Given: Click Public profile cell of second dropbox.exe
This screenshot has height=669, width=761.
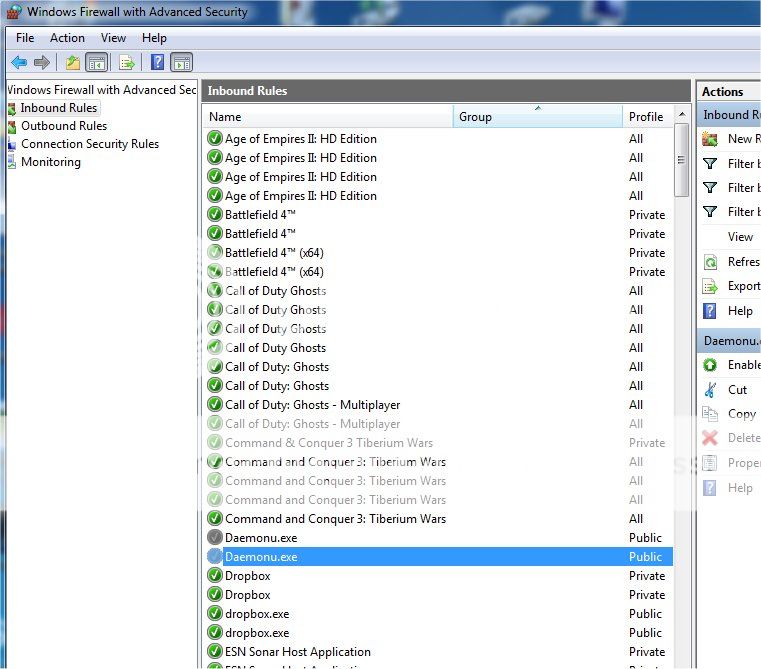Looking at the screenshot, I should [645, 633].
